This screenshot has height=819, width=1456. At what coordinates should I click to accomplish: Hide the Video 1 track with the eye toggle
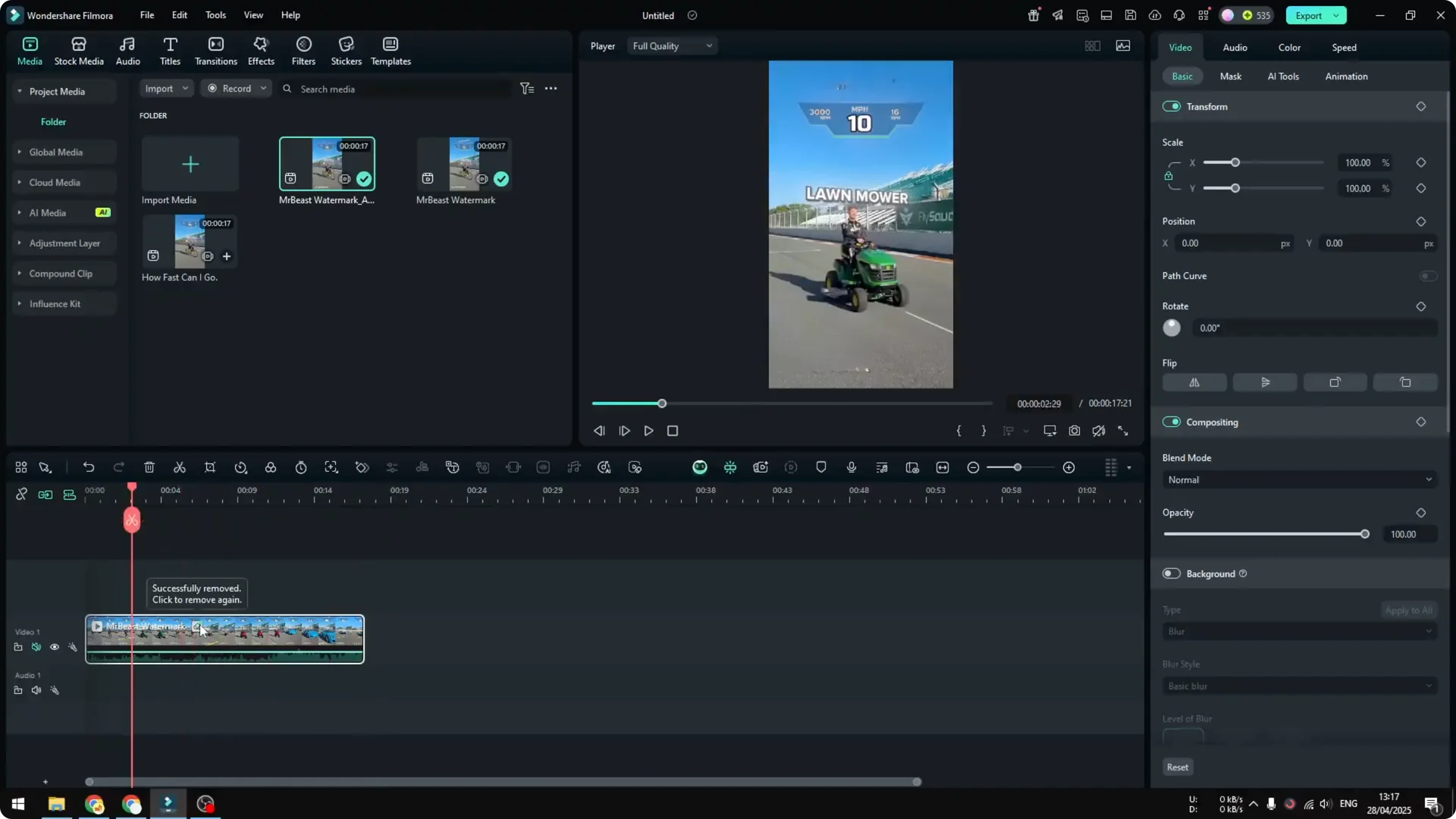tap(55, 647)
